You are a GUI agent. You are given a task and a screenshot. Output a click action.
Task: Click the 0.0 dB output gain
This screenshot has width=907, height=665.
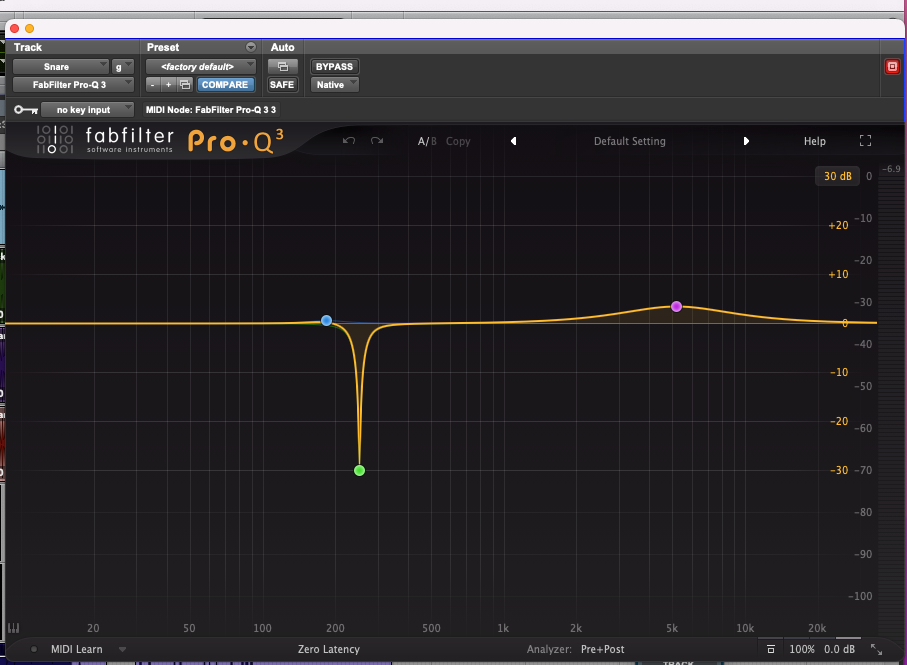839,649
